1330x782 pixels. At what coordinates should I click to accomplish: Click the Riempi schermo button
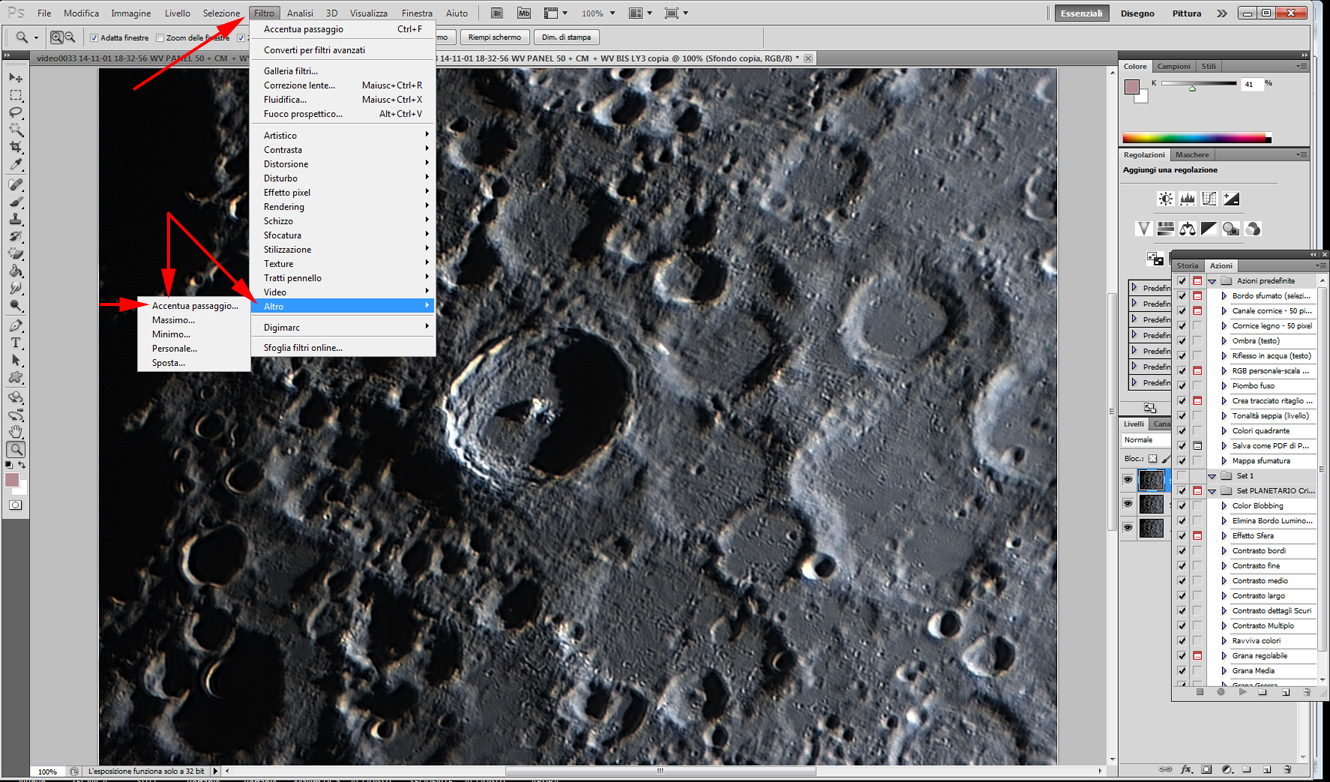pyautogui.click(x=495, y=37)
